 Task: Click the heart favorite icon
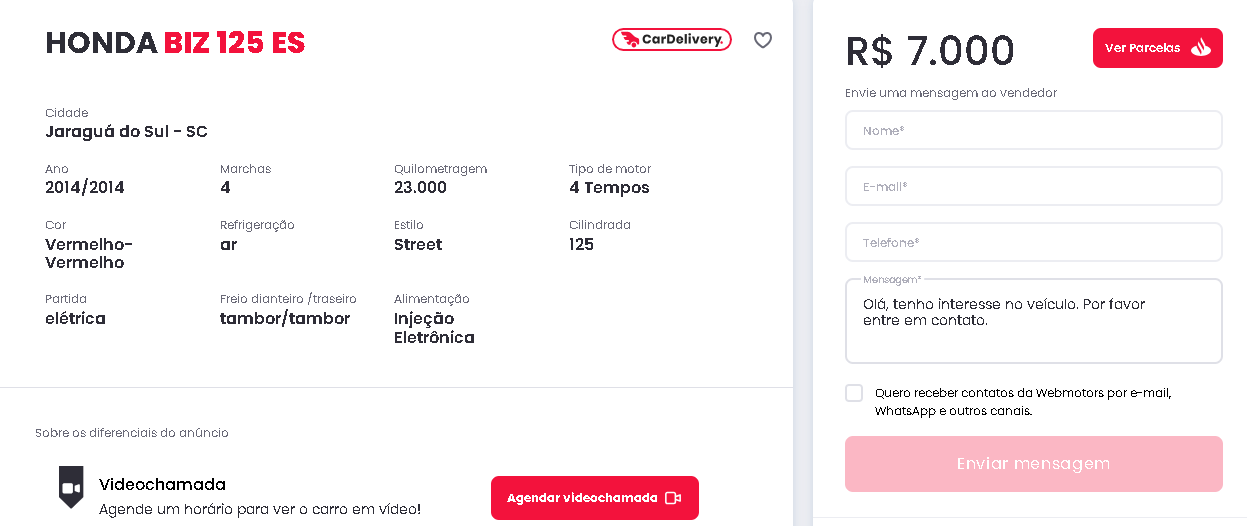[763, 40]
